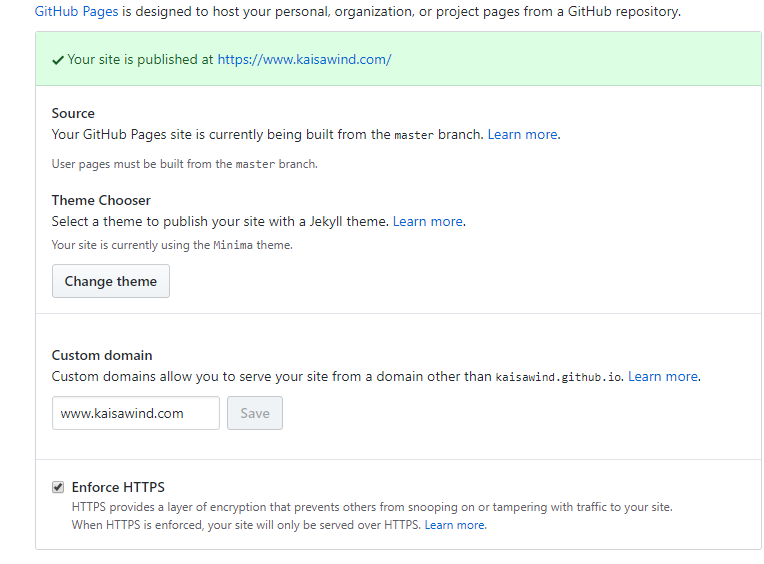Toggle the Enforce HTTPS checkbox

click(x=58, y=487)
